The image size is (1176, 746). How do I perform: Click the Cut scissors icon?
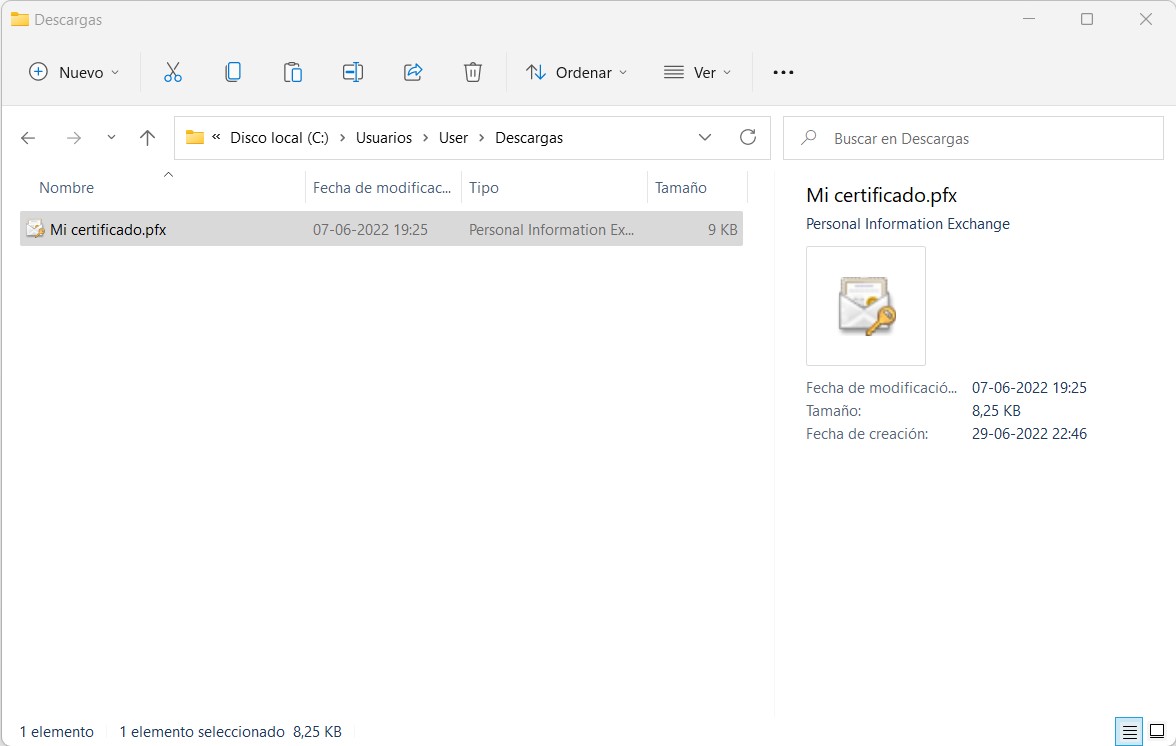click(x=172, y=72)
